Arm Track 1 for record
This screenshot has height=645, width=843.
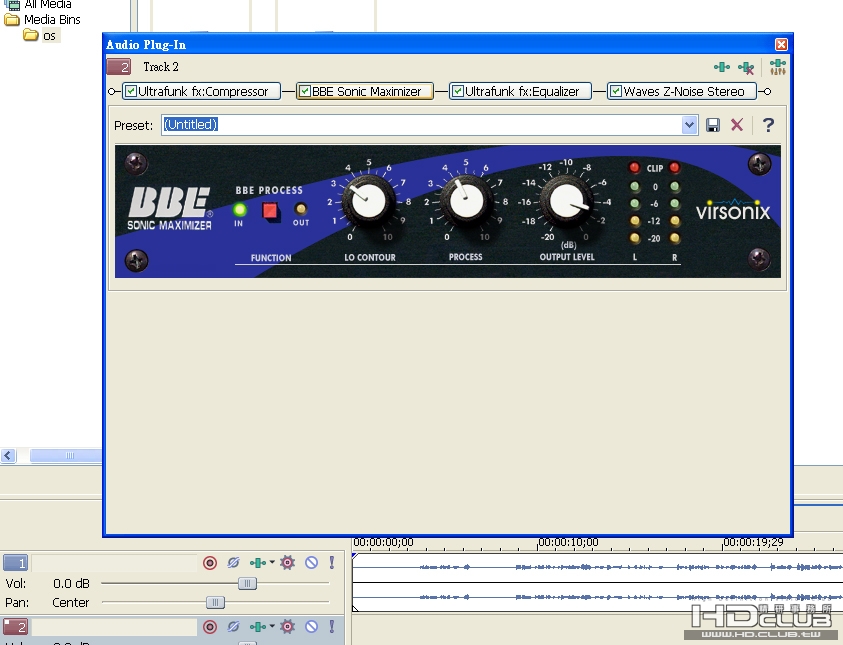pyautogui.click(x=210, y=563)
